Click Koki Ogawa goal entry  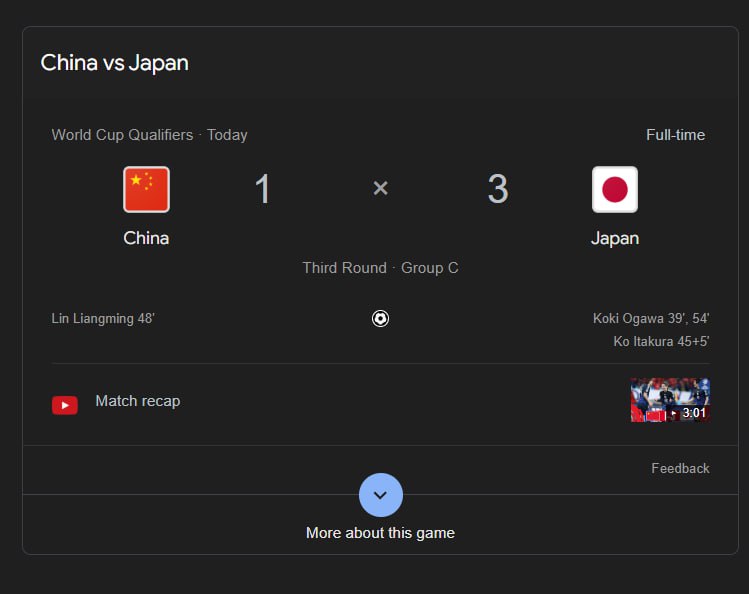point(650,319)
